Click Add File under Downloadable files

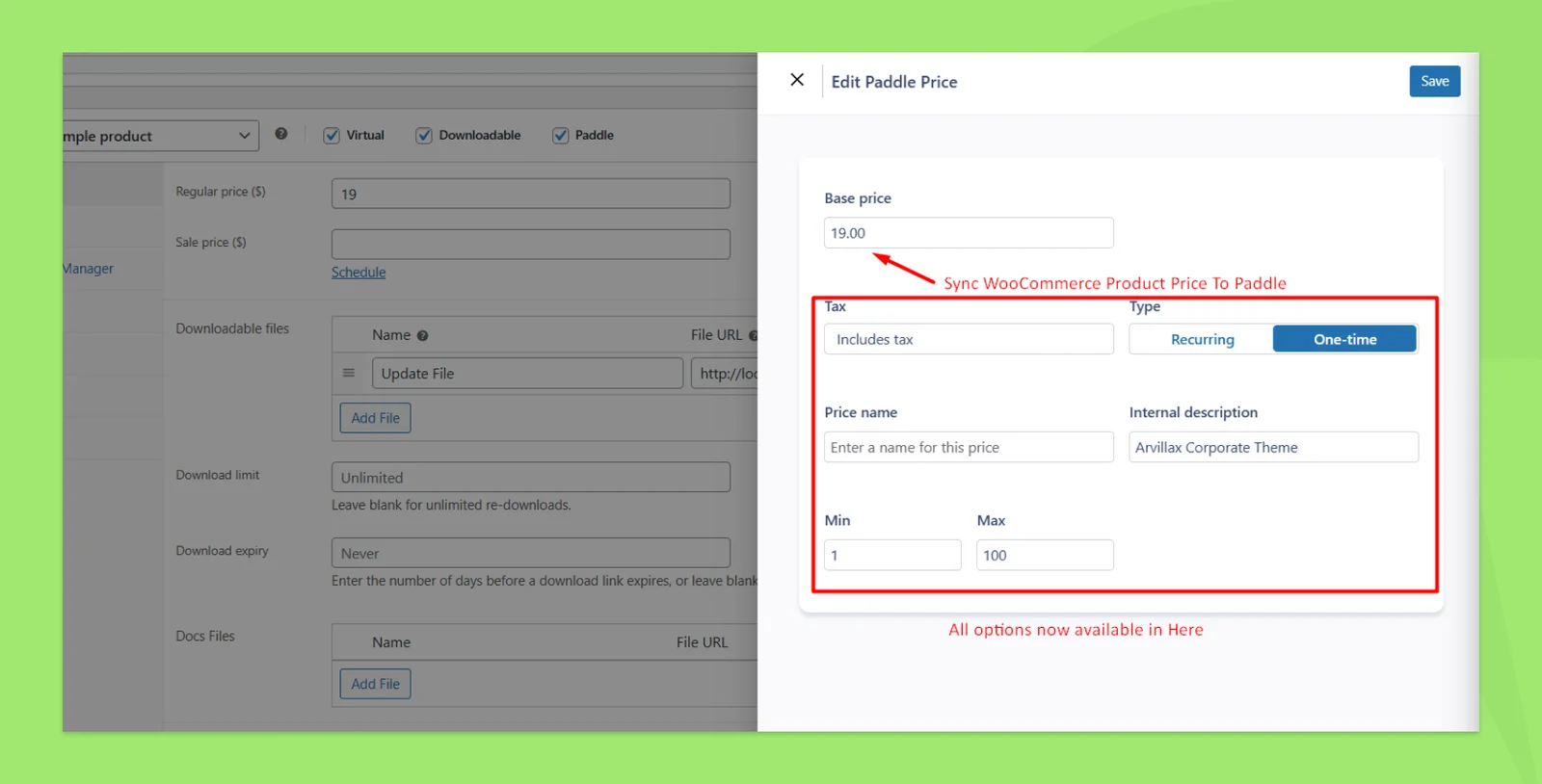375,418
